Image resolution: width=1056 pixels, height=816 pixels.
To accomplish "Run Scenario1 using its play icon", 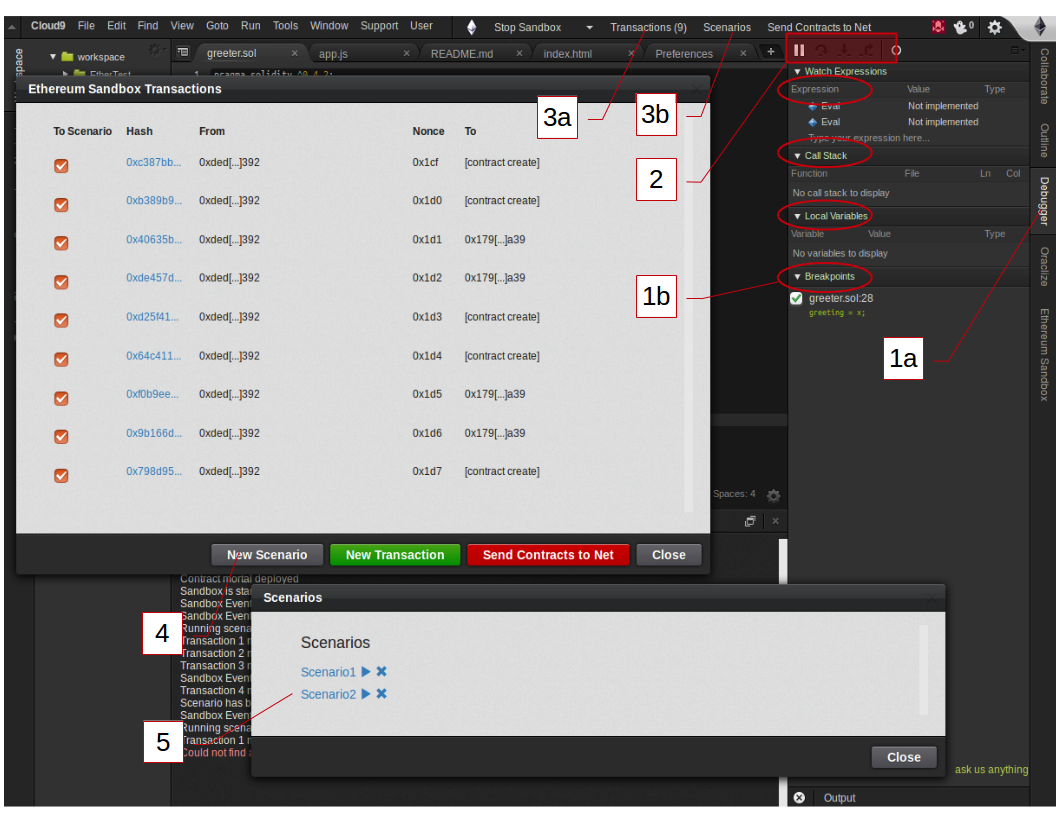I will pyautogui.click(x=366, y=671).
